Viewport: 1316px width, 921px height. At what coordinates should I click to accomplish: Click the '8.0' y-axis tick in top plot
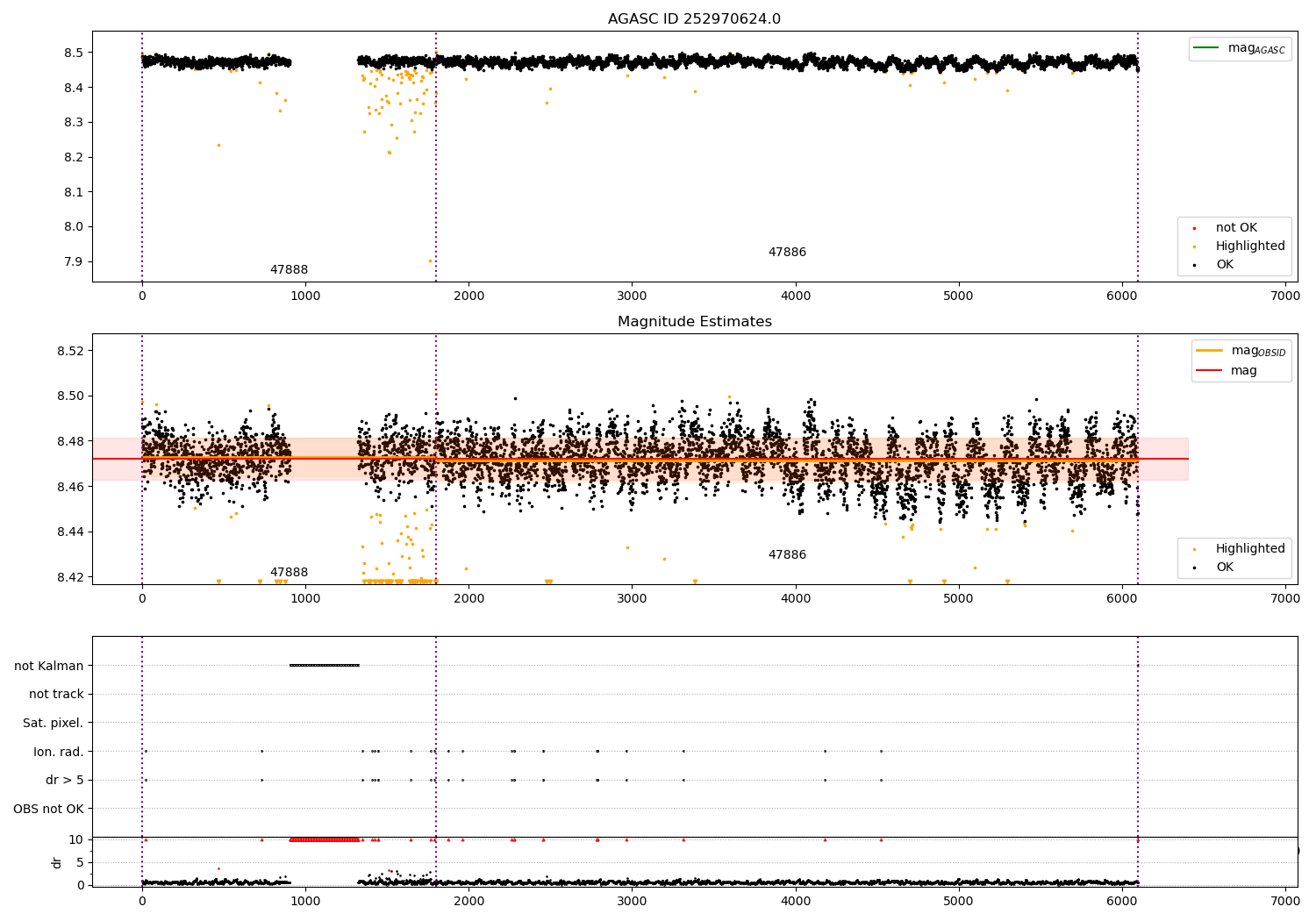[x=74, y=226]
